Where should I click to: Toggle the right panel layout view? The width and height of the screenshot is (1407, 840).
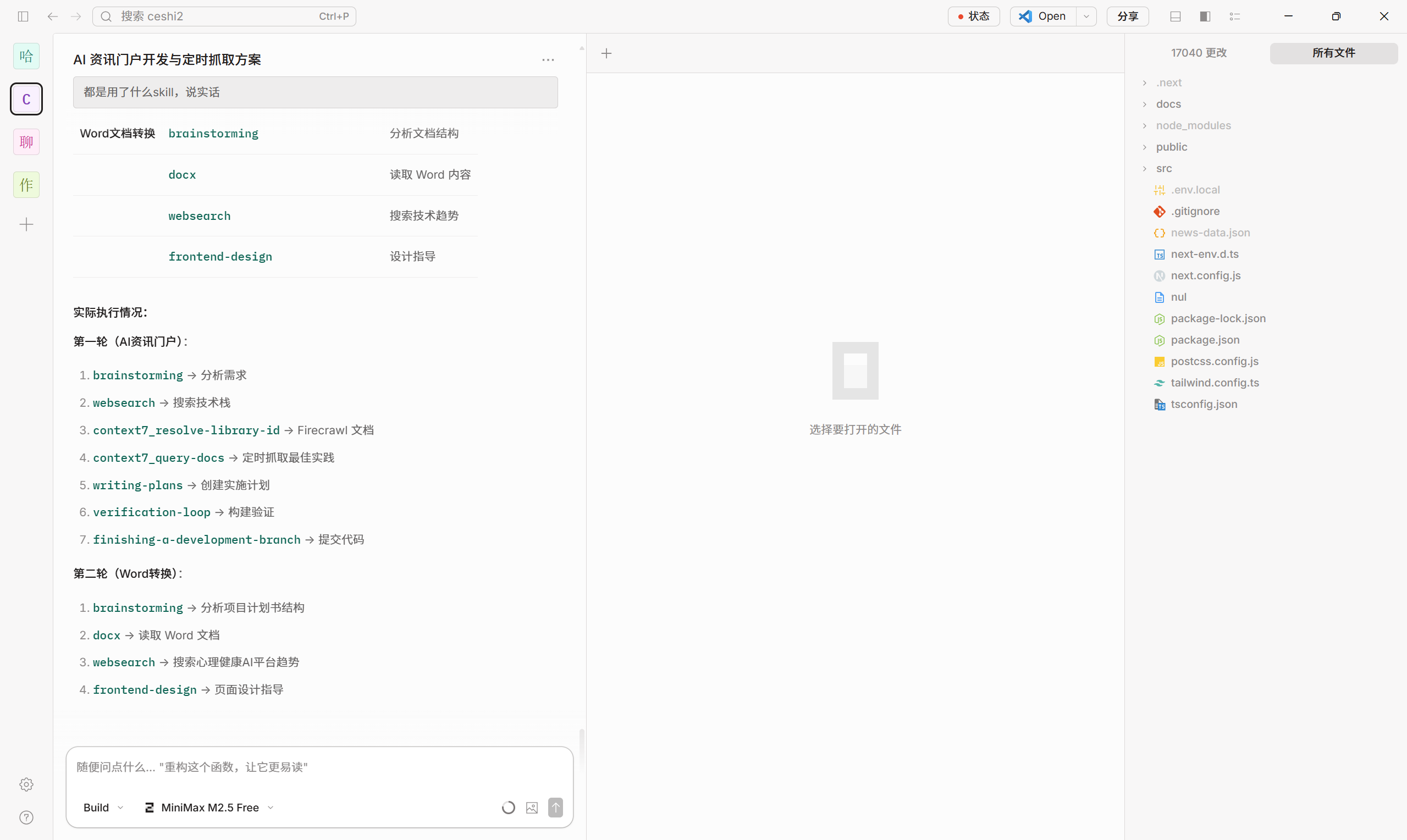coord(1204,16)
